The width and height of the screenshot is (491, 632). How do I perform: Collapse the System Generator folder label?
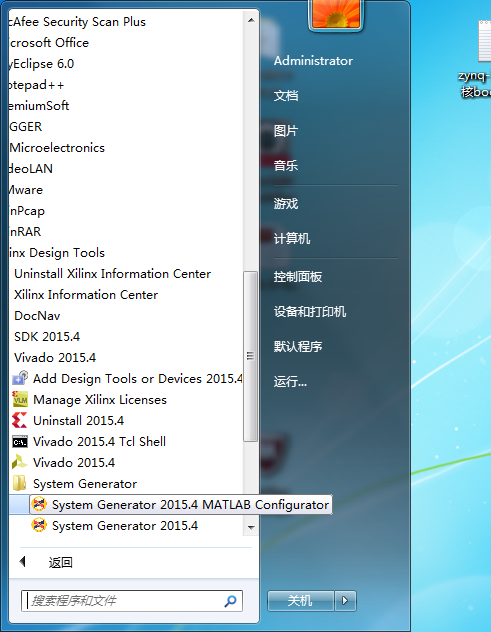85,484
